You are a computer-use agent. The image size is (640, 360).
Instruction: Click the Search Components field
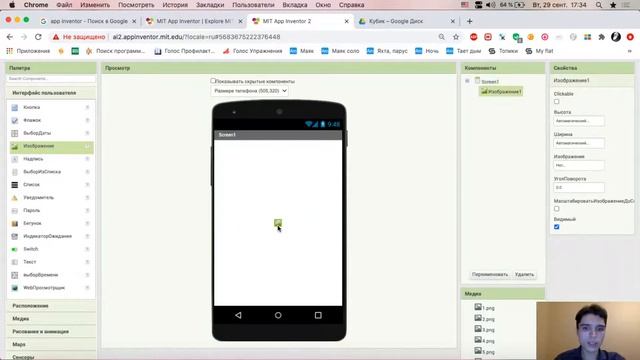(51, 78)
